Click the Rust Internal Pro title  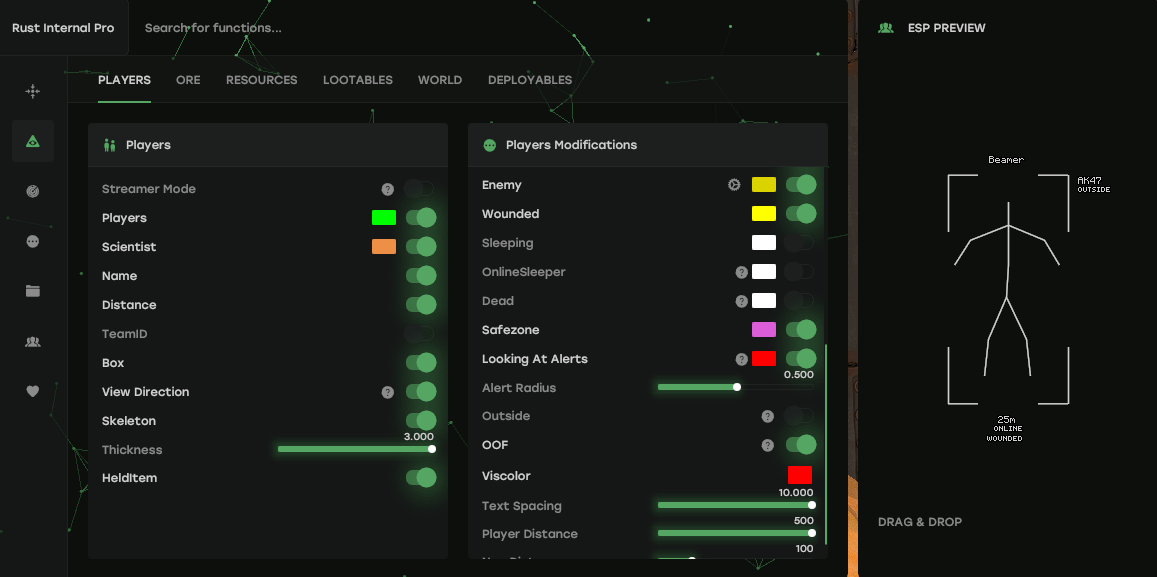[x=63, y=28]
